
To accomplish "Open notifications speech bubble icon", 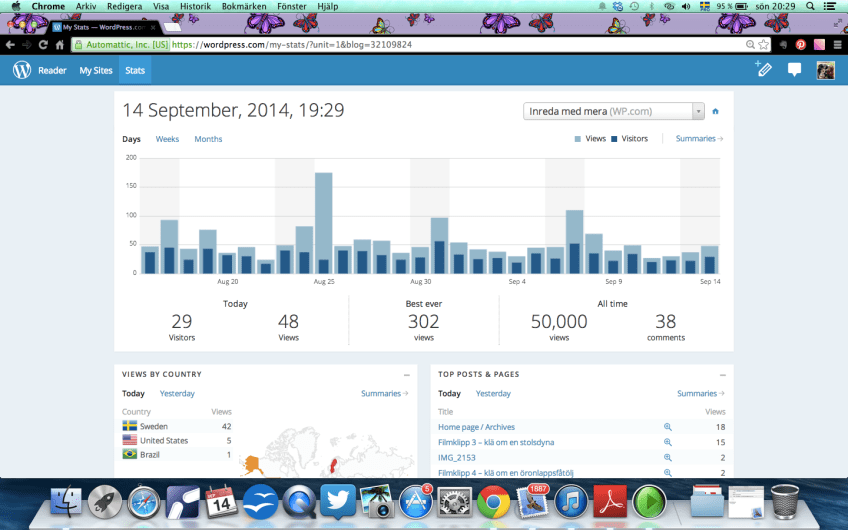I will tap(794, 70).
